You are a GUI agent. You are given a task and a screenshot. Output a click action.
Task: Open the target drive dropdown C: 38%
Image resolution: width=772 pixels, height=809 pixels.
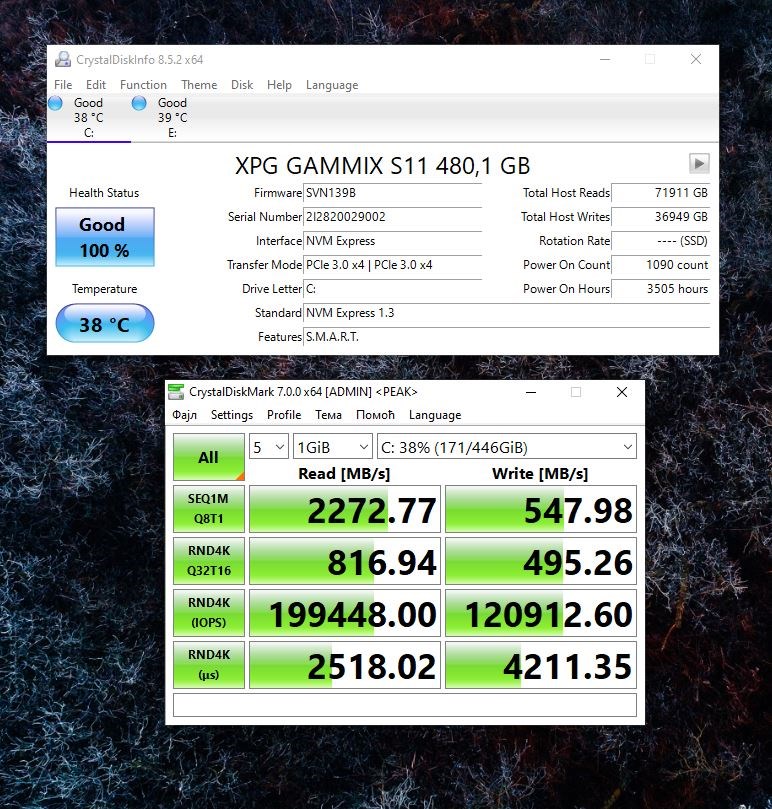click(x=507, y=447)
